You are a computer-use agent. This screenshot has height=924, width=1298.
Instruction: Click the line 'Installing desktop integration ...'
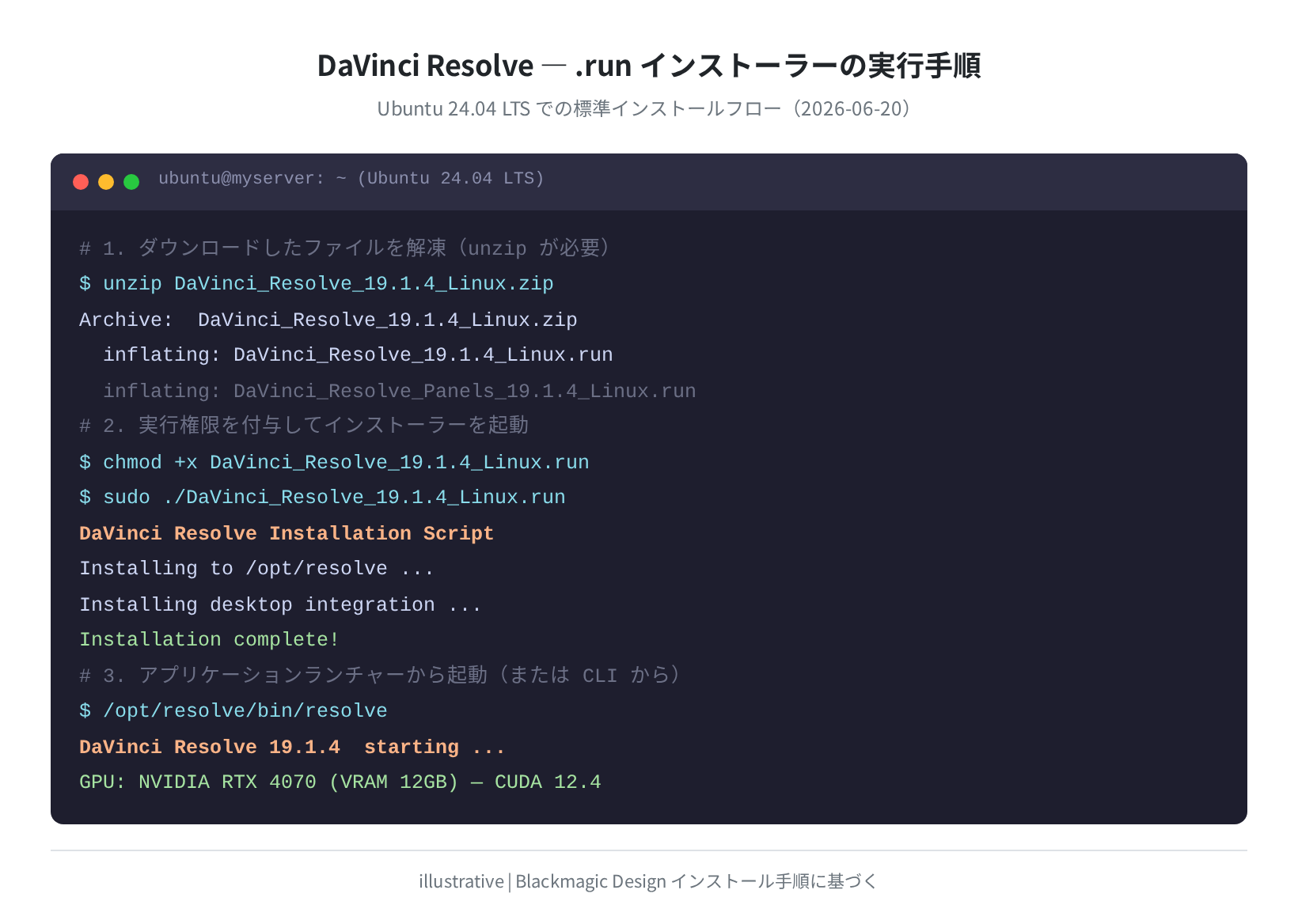pyautogui.click(x=280, y=604)
